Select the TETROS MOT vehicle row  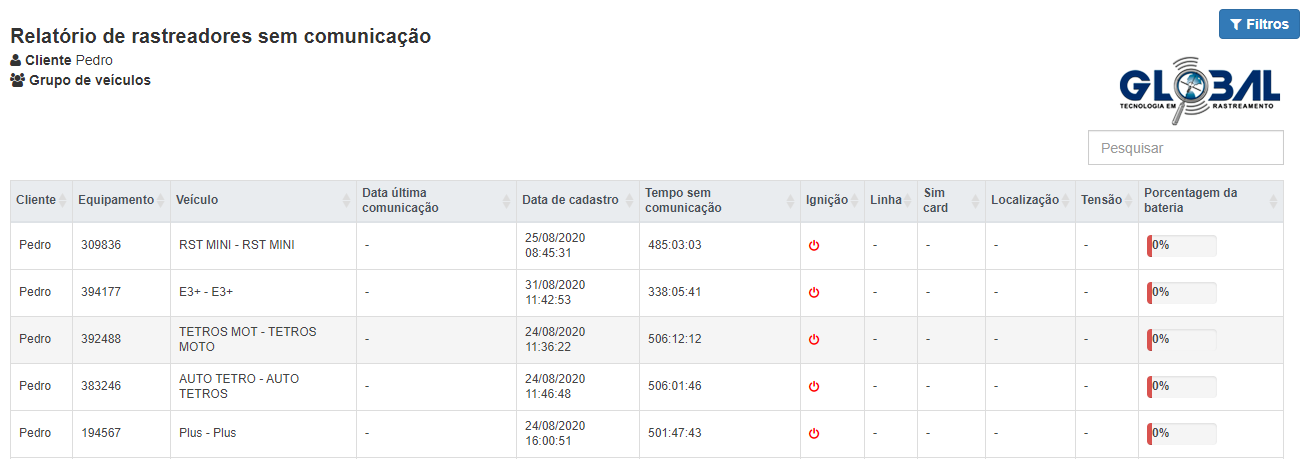point(247,340)
